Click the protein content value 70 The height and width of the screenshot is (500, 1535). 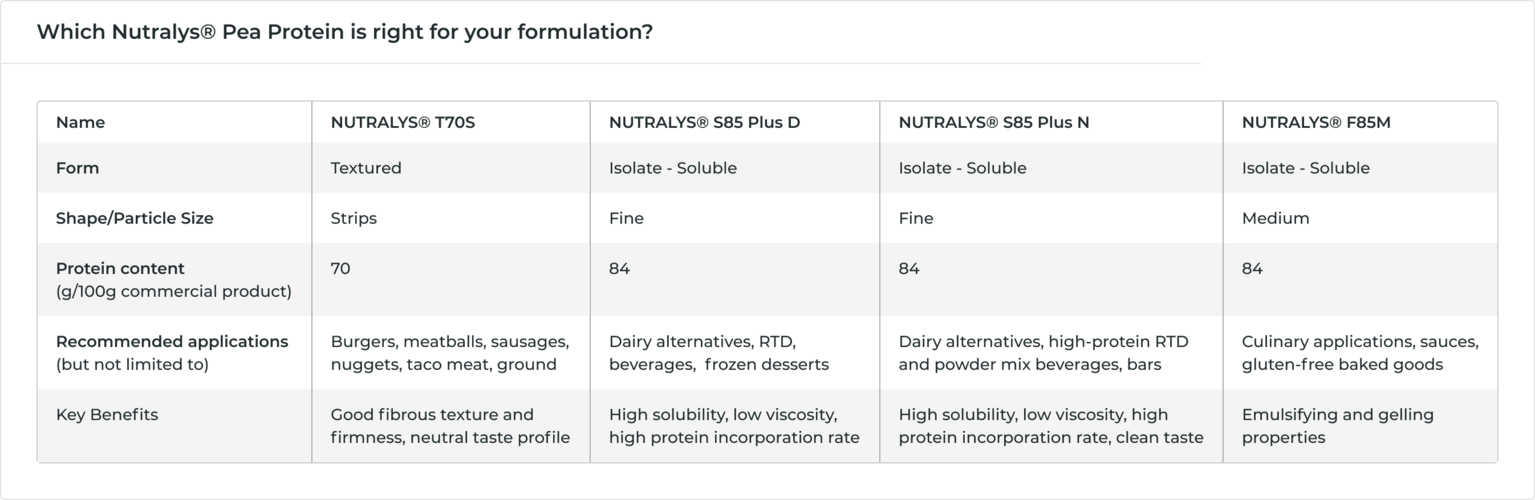pos(341,269)
